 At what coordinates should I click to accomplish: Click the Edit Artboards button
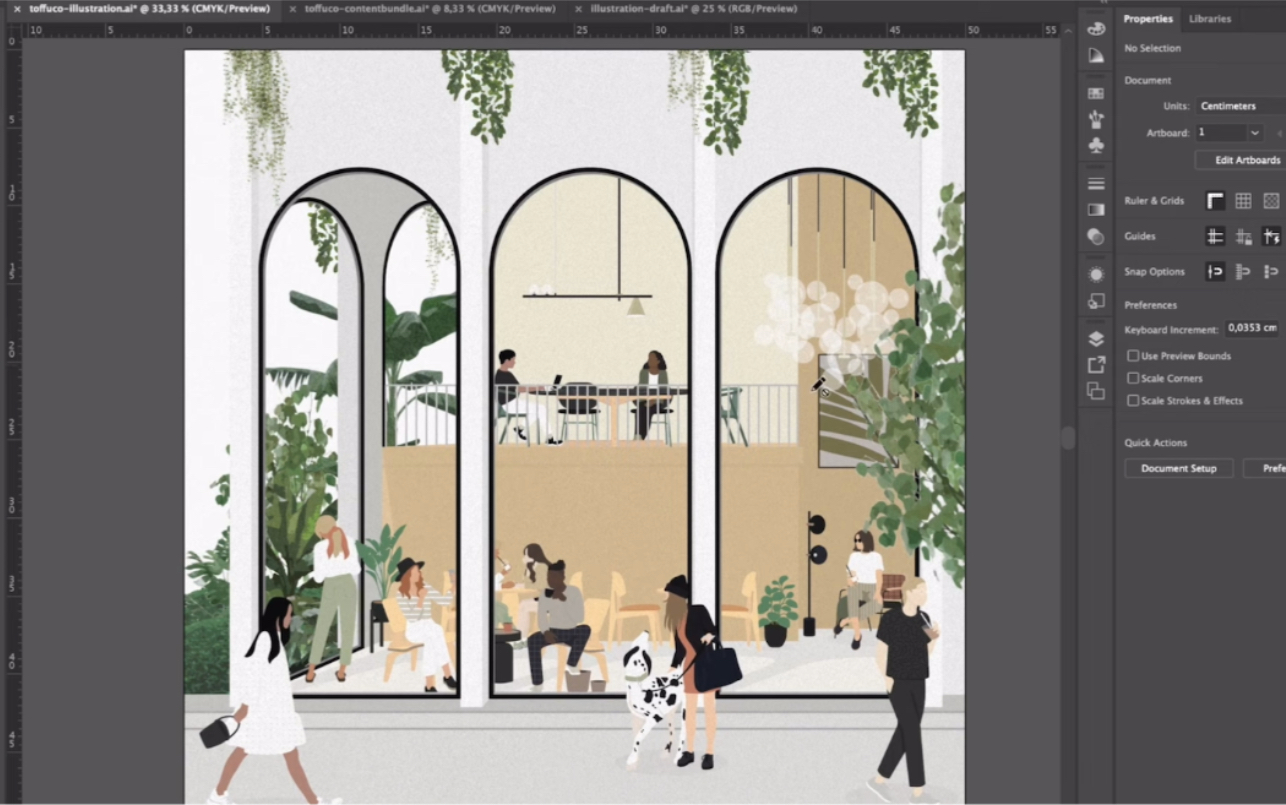(1241, 160)
